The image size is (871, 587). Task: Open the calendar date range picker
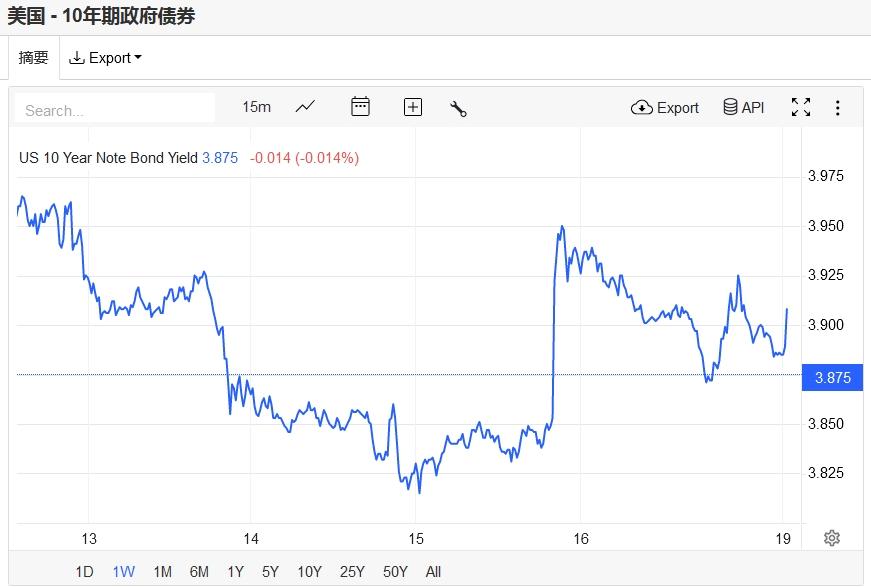pos(360,107)
